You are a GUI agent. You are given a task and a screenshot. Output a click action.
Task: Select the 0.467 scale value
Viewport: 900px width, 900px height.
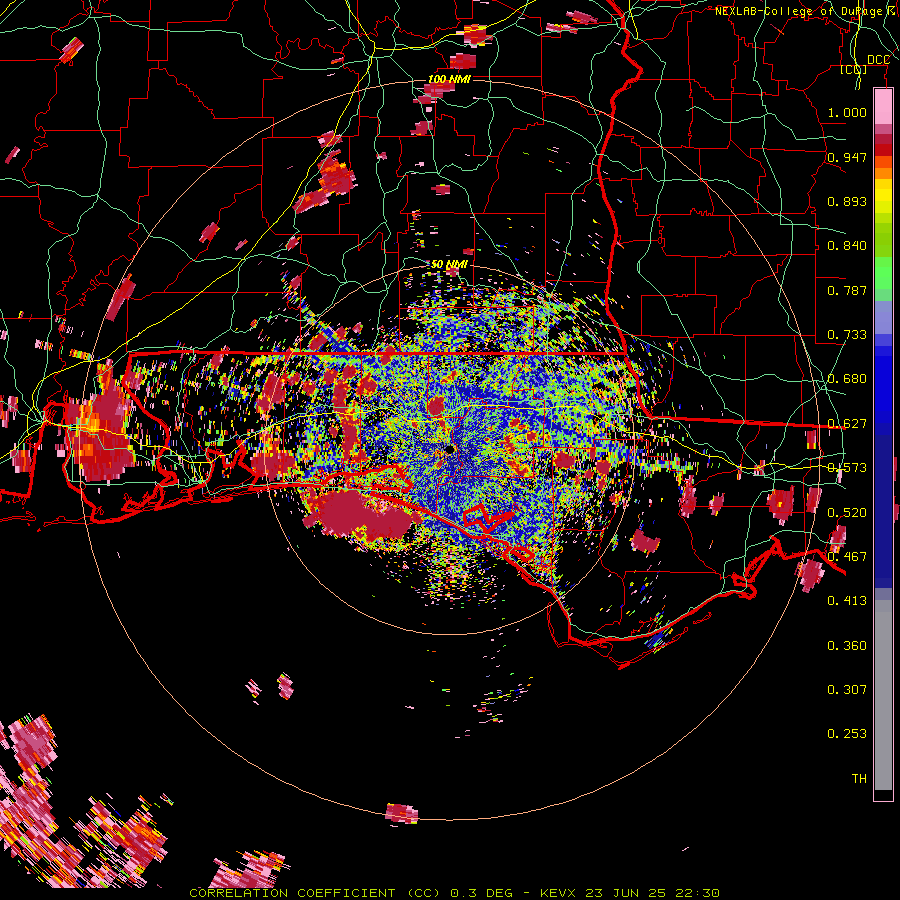coord(847,557)
